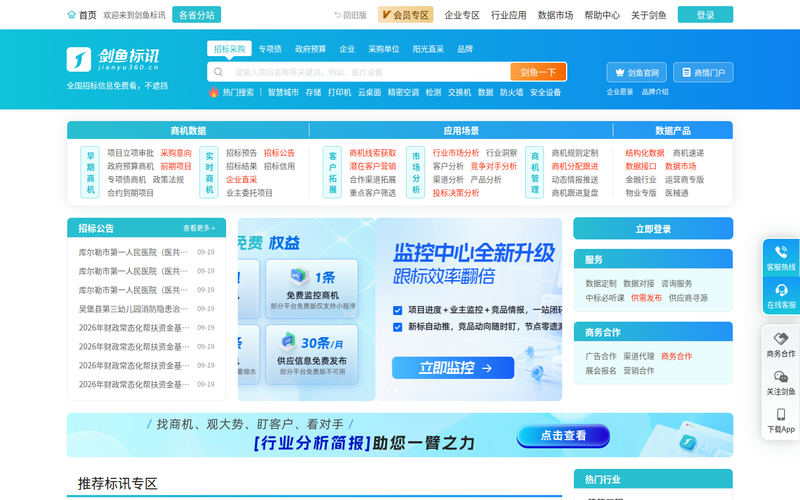Open 关于剑鱼 in top menu

[x=648, y=15]
